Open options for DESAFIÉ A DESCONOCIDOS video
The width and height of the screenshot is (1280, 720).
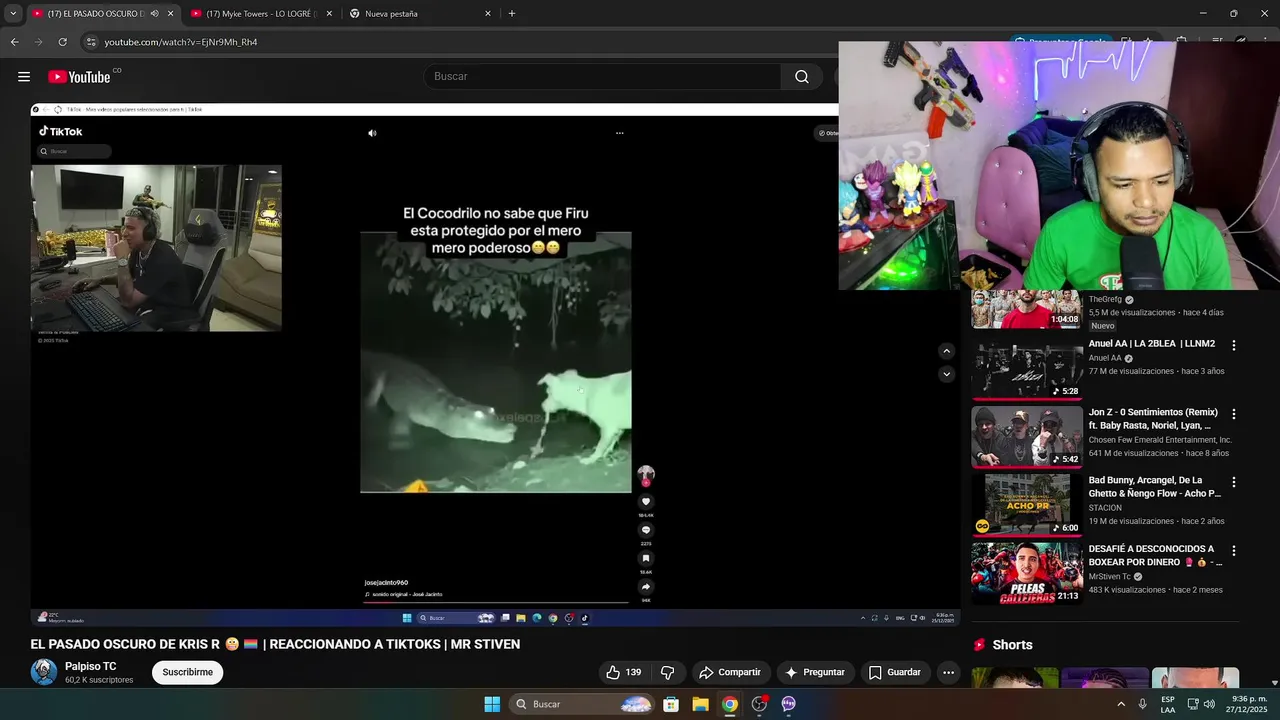point(1233,550)
